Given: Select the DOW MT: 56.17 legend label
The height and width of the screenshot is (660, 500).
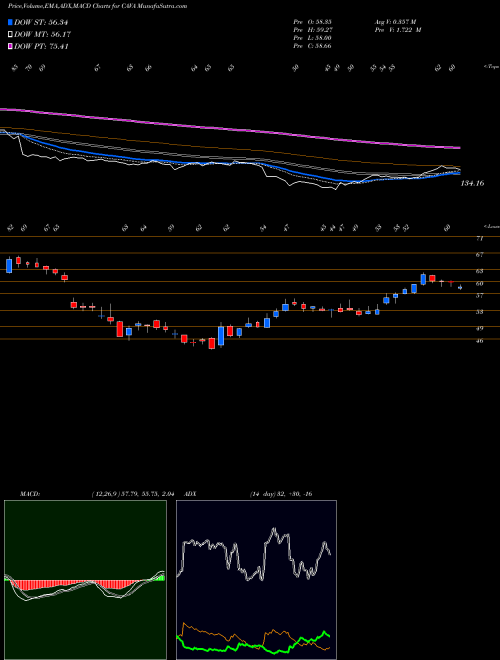Looking at the screenshot, I should pos(41,35).
